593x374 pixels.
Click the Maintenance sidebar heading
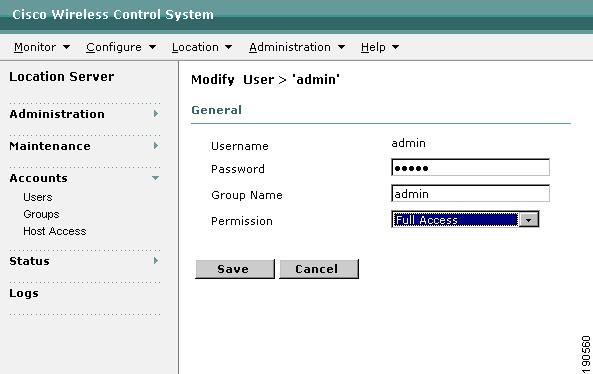point(50,146)
